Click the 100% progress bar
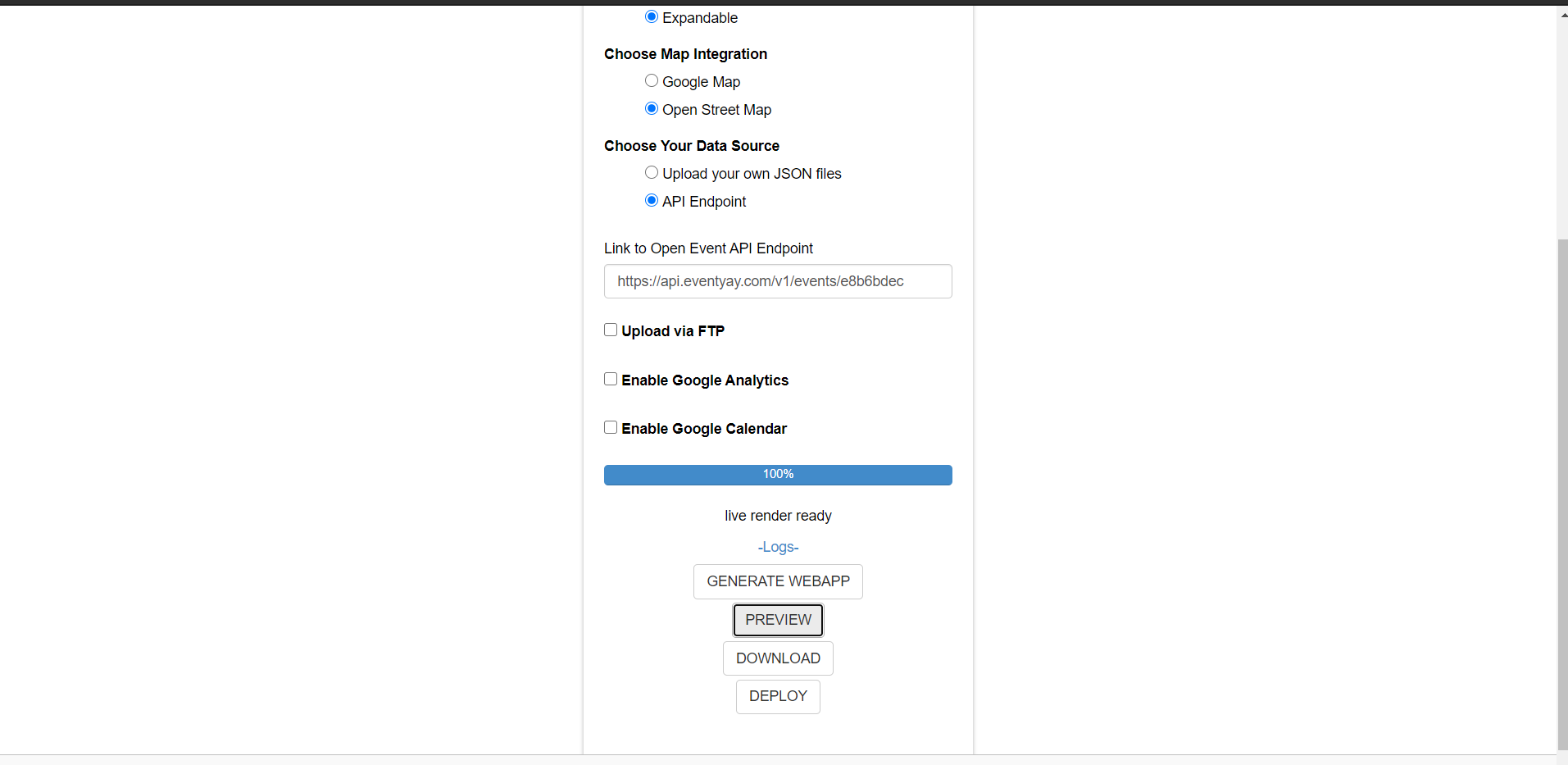Image resolution: width=1568 pixels, height=765 pixels. click(x=778, y=475)
